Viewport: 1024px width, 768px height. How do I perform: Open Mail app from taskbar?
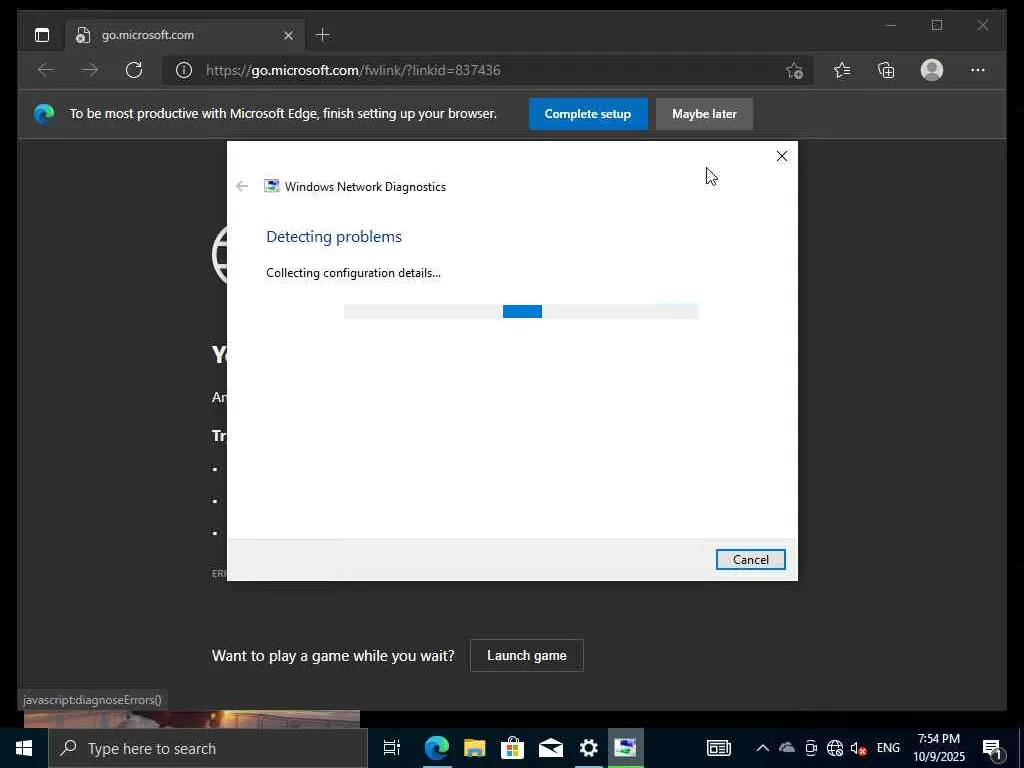[551, 748]
